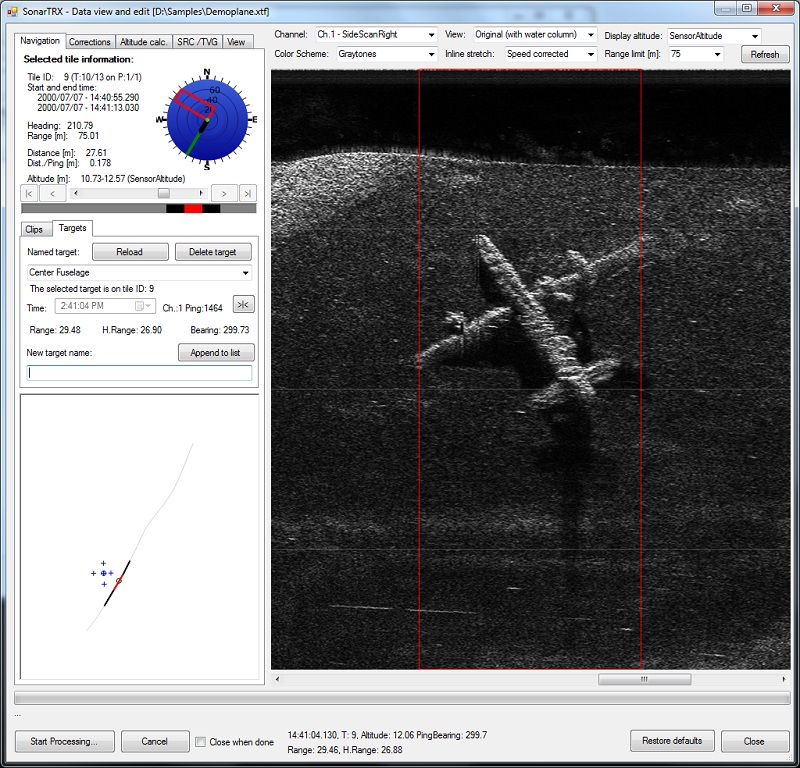This screenshot has width=800, height=768.
Task: Expand the Range limit dropdown
Action: click(x=696, y=54)
